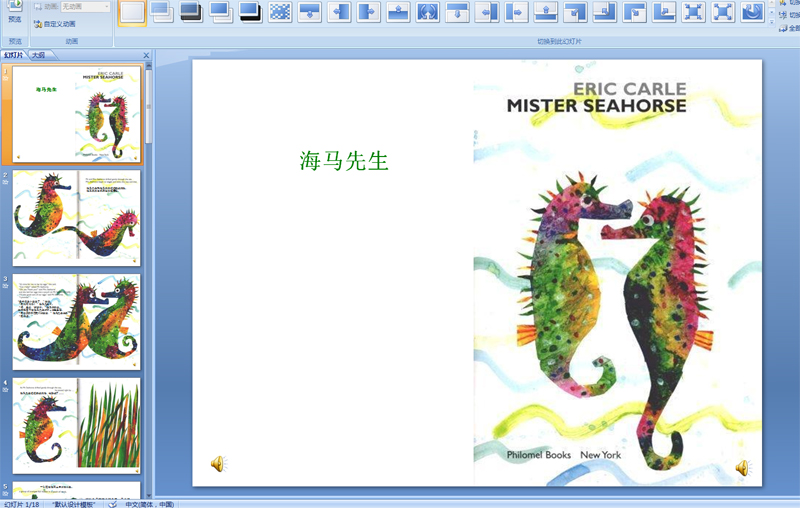Select slide 5 thumbnail in pane
800x508 pixels.
point(77,490)
